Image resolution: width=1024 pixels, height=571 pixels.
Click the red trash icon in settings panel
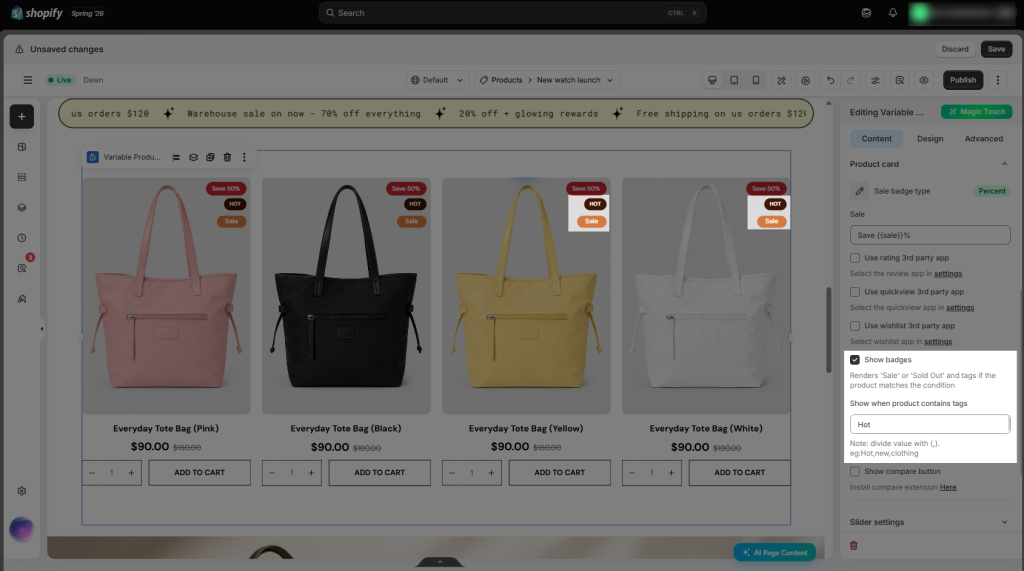pyautogui.click(x=854, y=546)
